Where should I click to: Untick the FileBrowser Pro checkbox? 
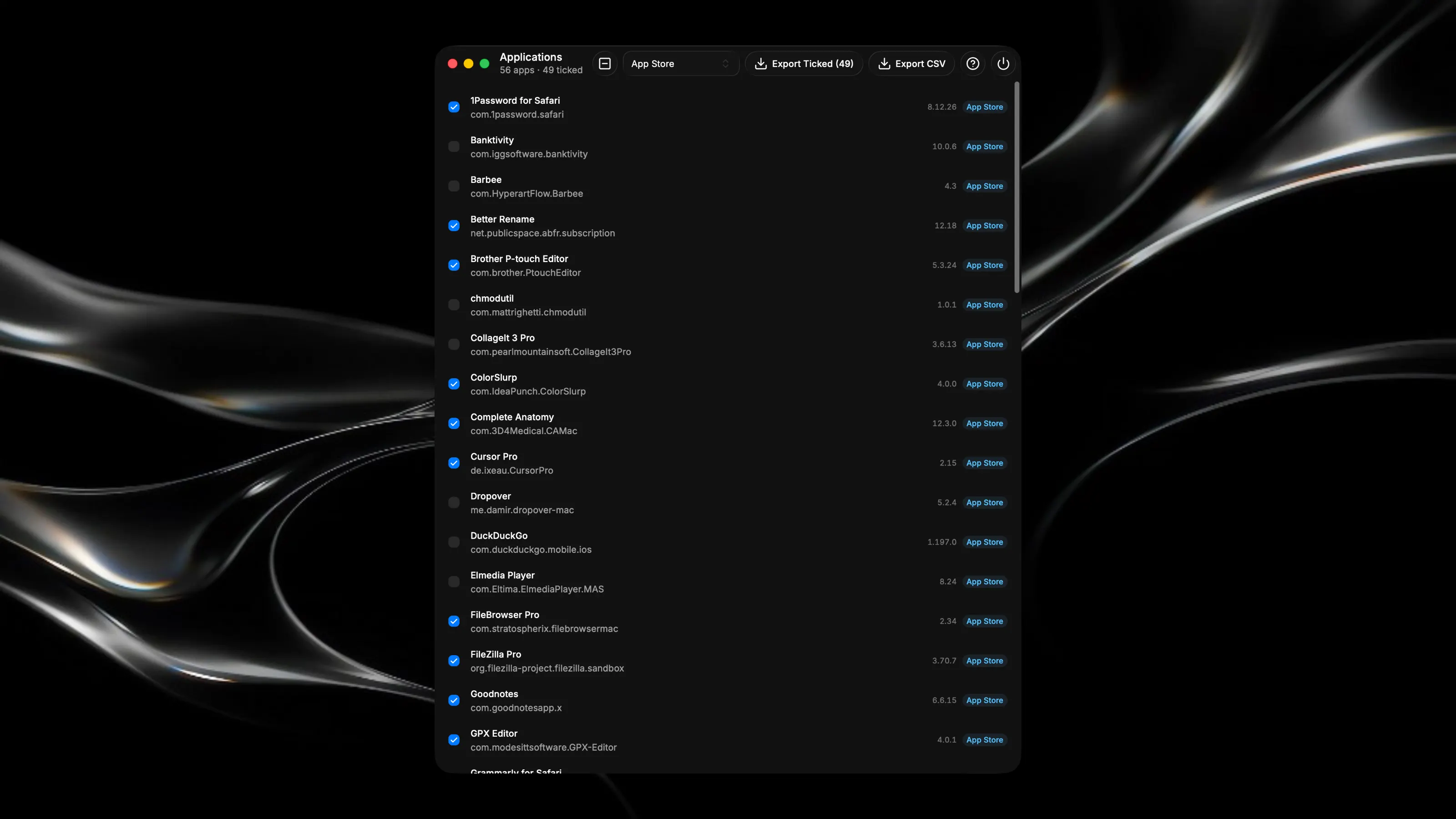(454, 621)
